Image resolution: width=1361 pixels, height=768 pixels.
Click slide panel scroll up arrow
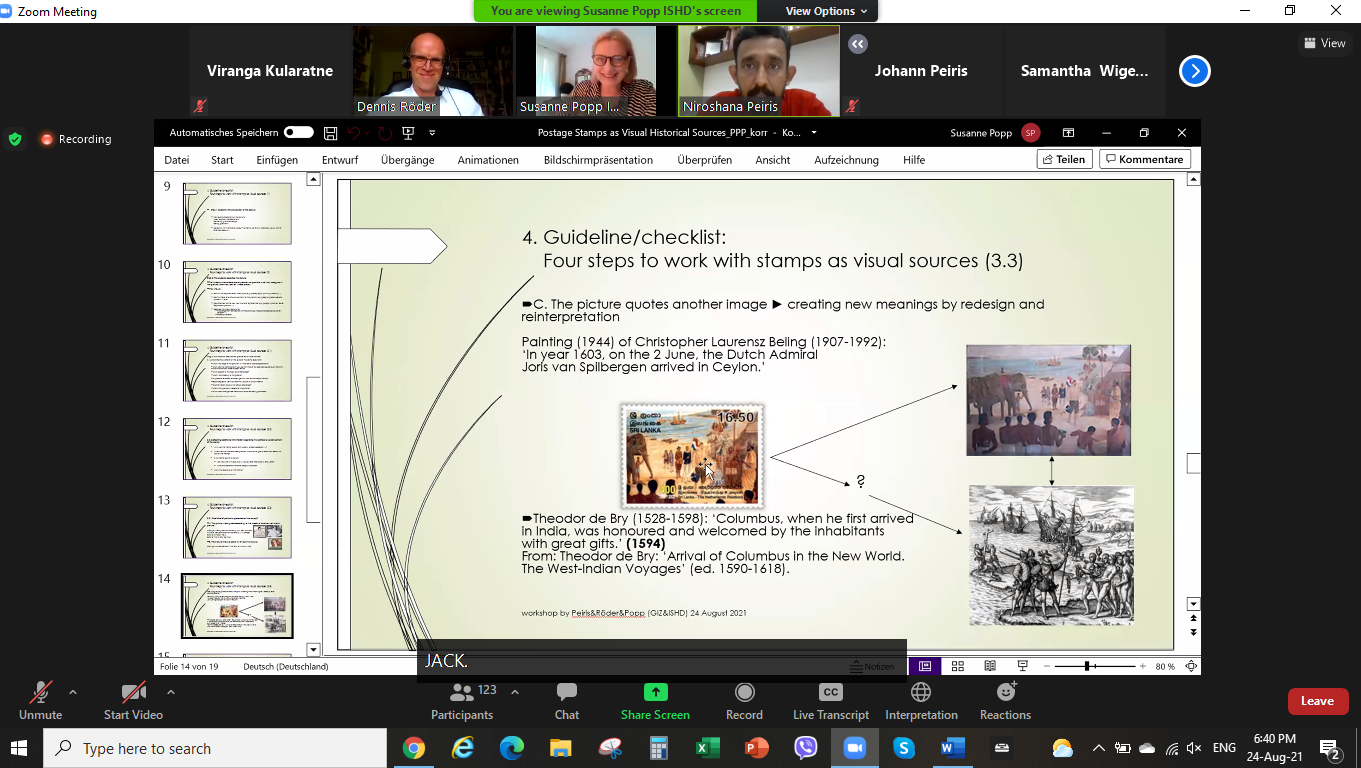pos(313,179)
